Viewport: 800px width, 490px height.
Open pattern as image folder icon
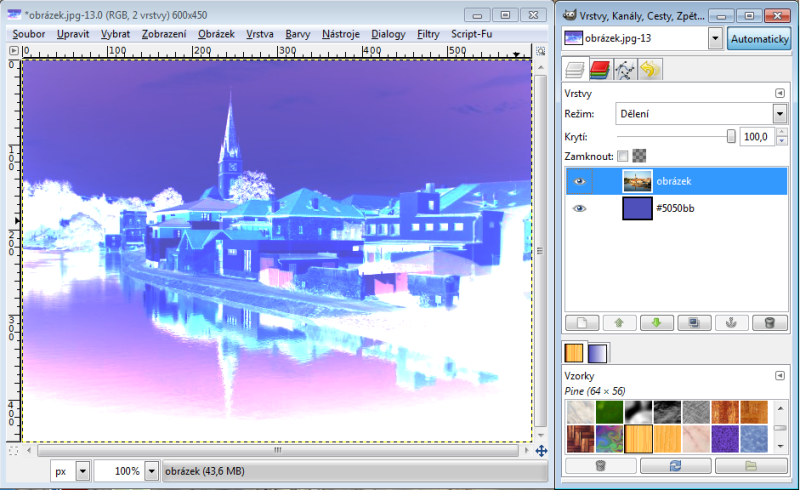(x=751, y=466)
